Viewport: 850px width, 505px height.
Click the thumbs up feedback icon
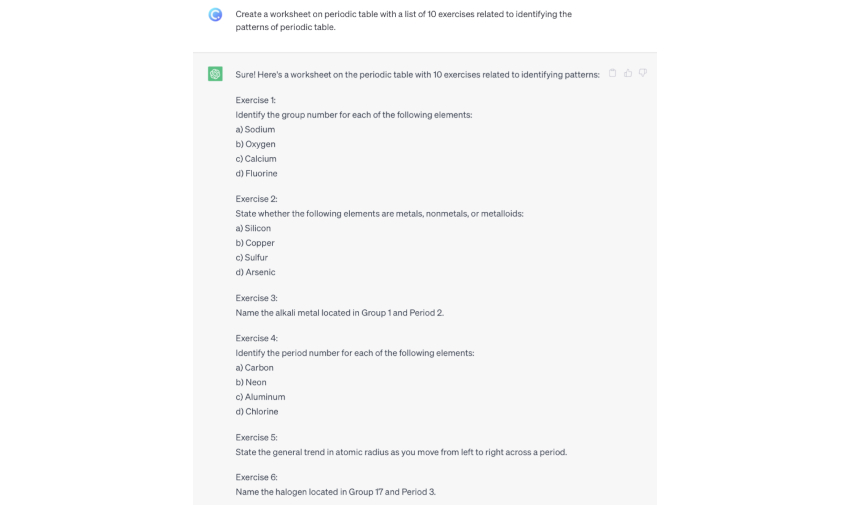tap(628, 73)
